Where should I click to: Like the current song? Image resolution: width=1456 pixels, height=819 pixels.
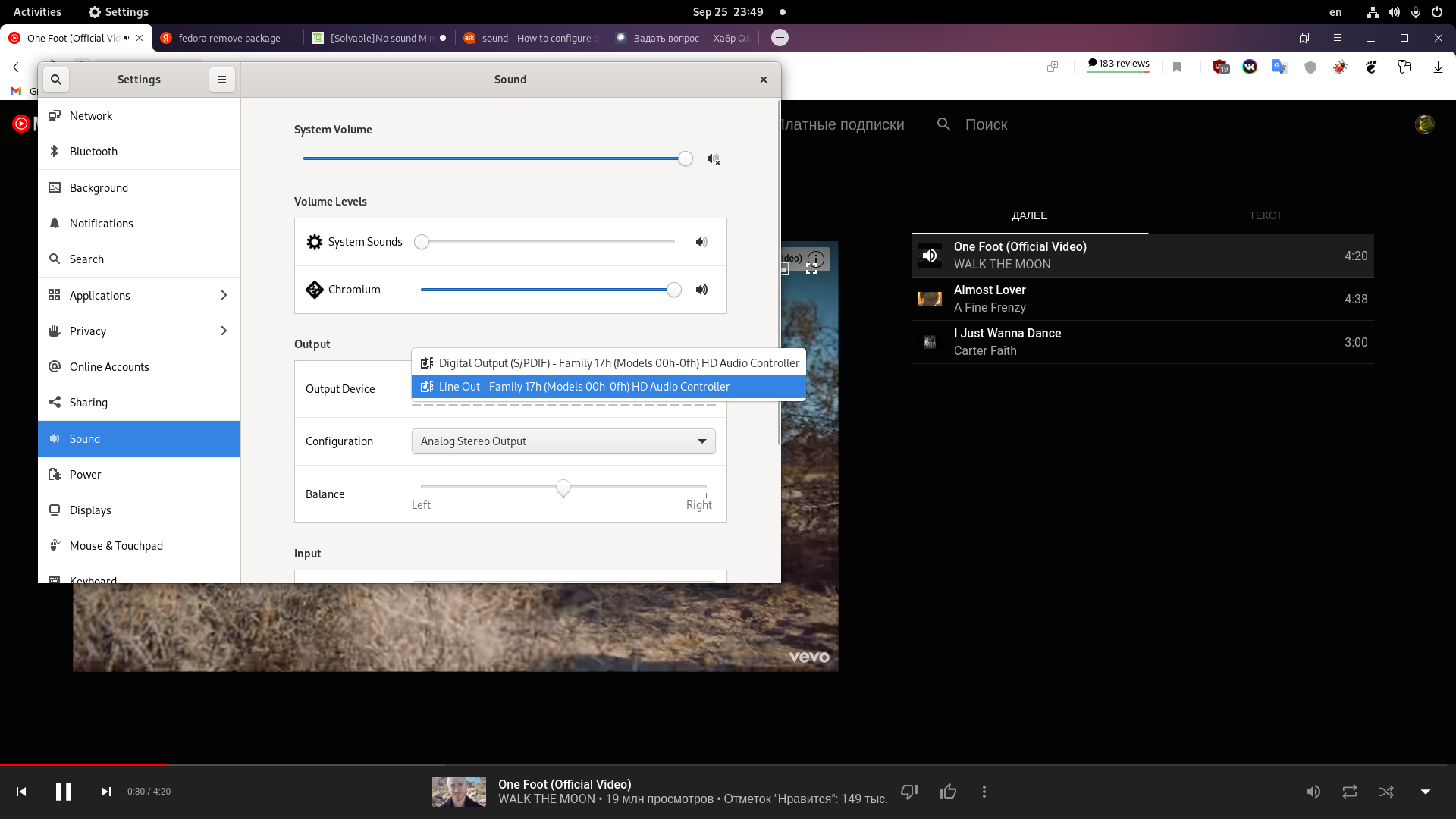tap(948, 792)
